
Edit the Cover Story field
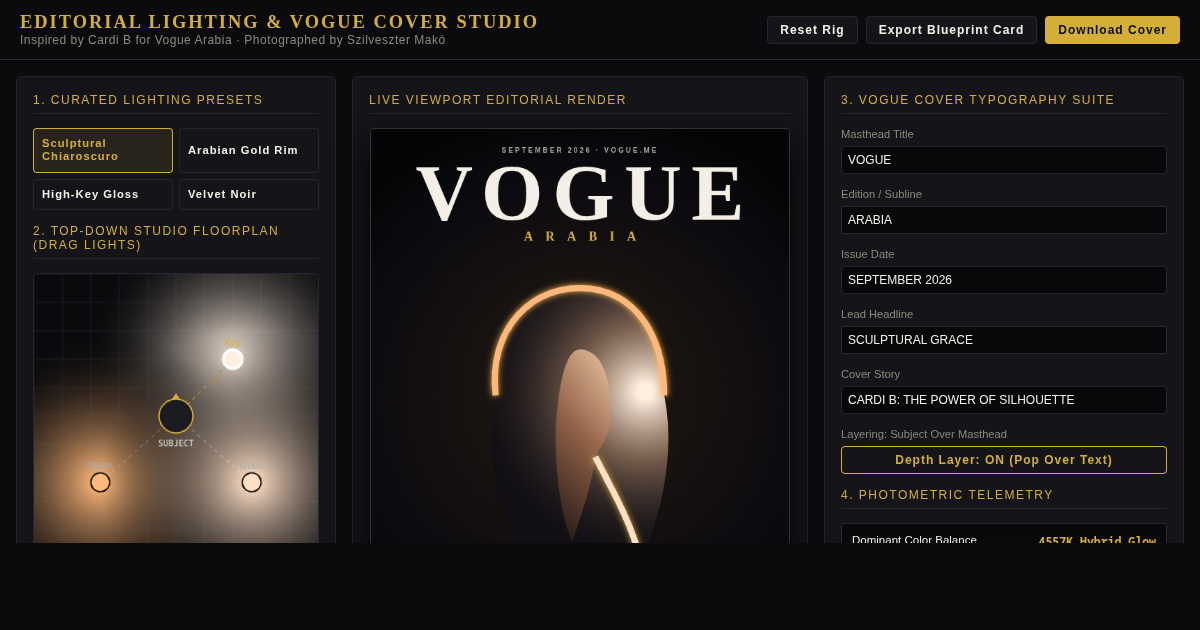(1004, 400)
